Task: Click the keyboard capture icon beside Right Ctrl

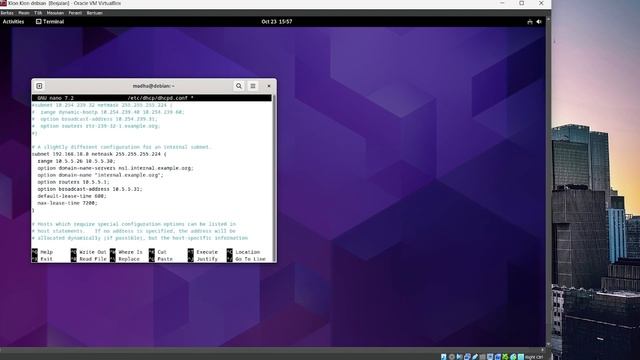Action: pyautogui.click(x=521, y=357)
